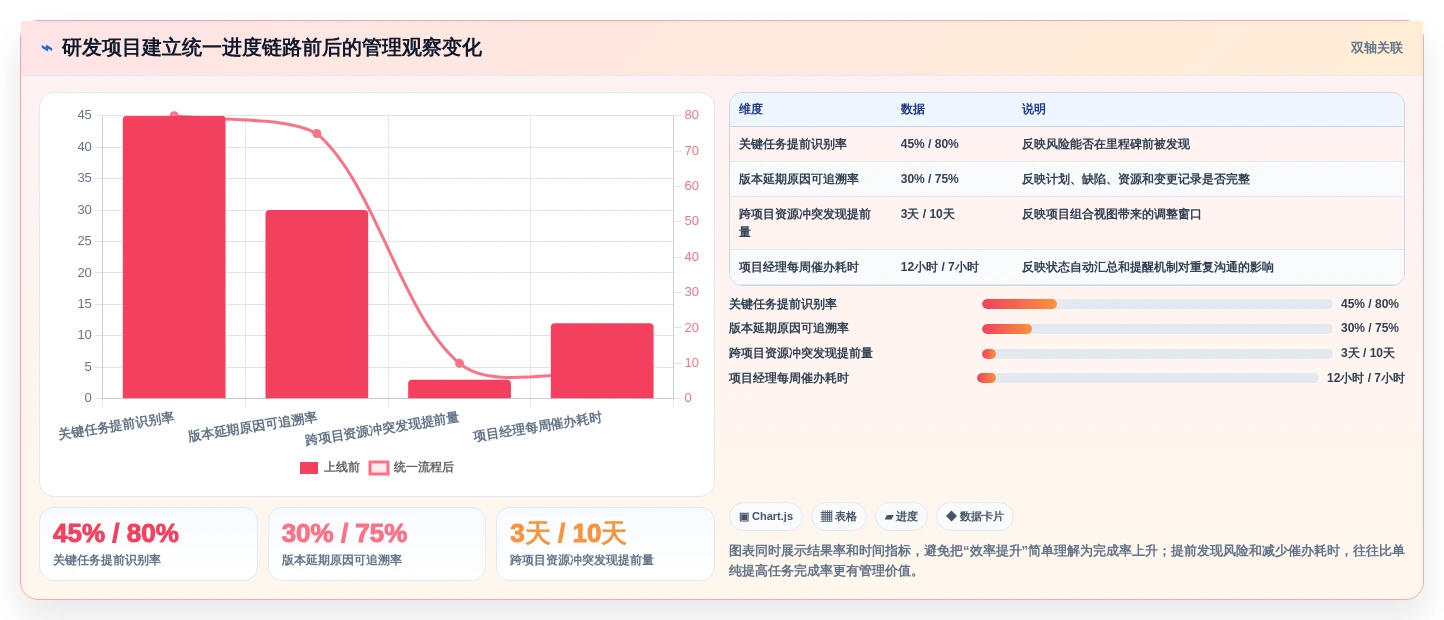Image resolution: width=1444 pixels, height=620 pixels.
Task: Click the 30% / 75% data card
Action: click(x=377, y=544)
